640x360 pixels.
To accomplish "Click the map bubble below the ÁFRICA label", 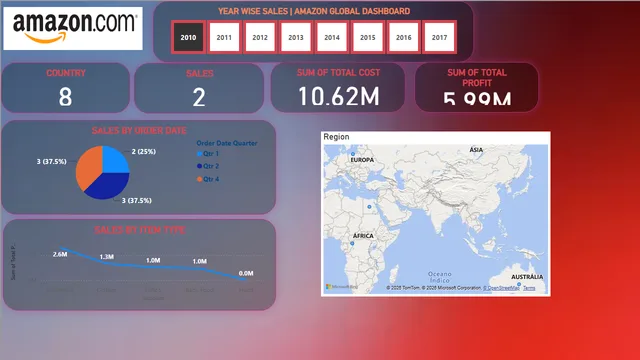I will pos(352,243).
